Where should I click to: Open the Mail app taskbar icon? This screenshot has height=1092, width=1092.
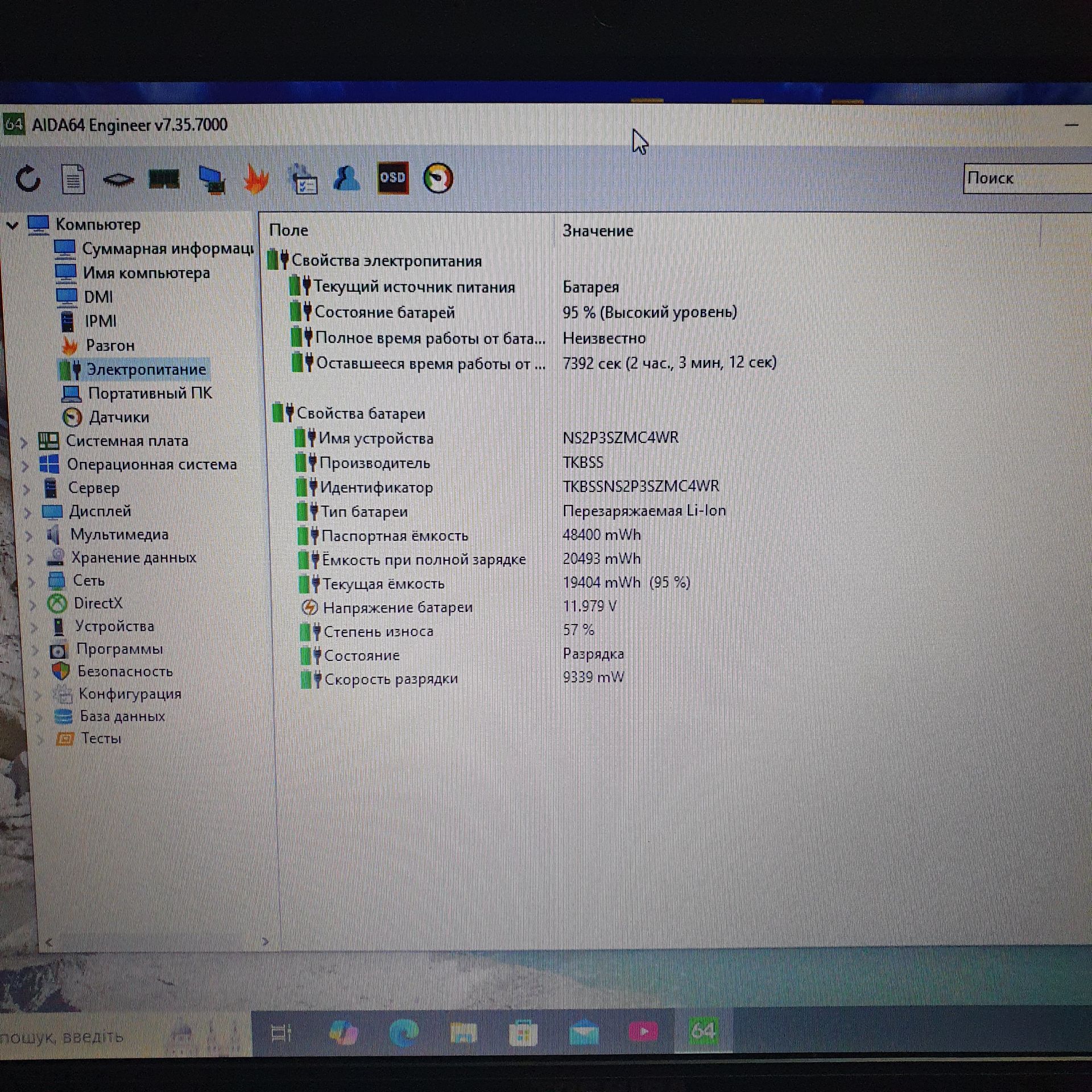click(x=583, y=1033)
